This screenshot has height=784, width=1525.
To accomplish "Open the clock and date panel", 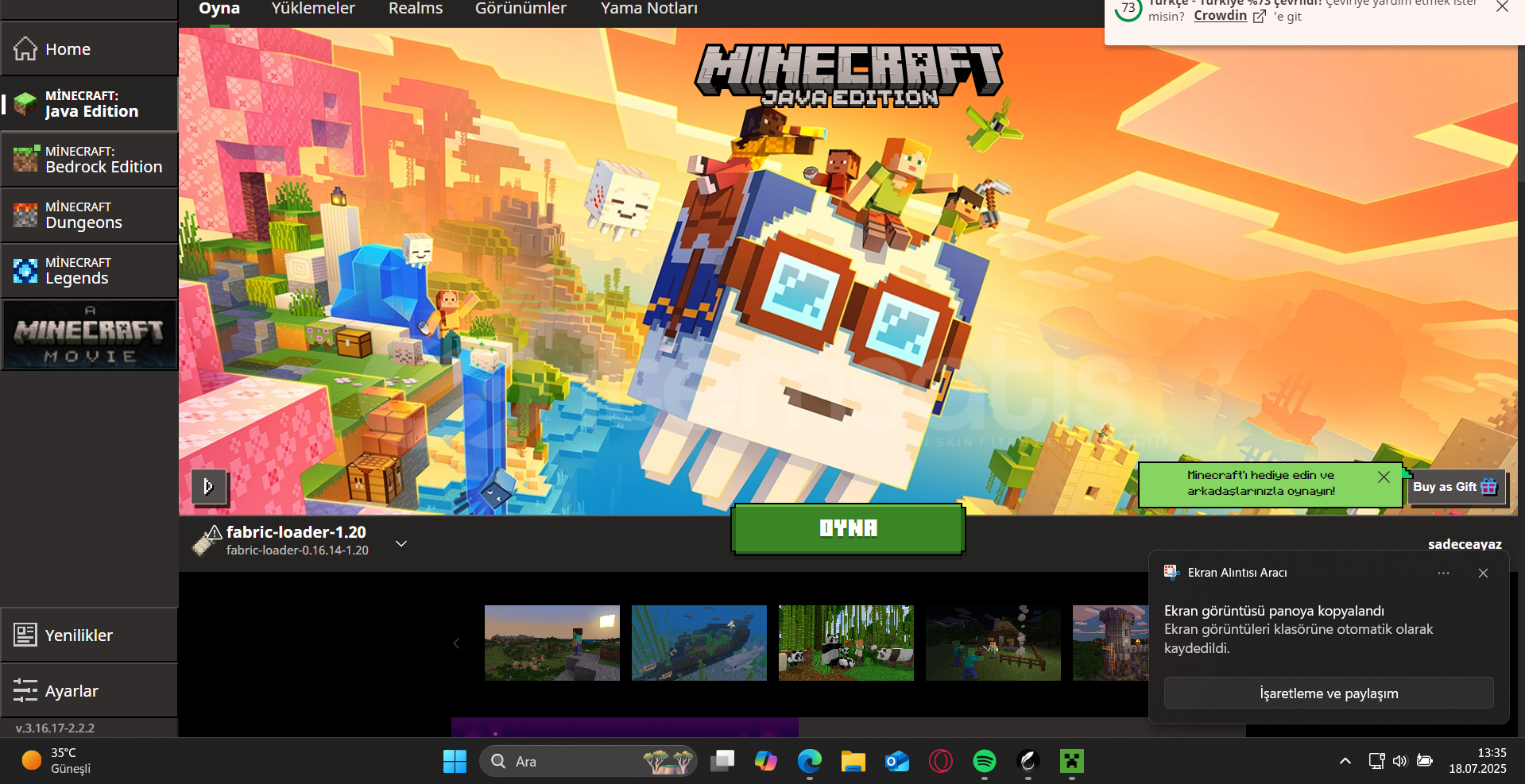I will point(1477,761).
